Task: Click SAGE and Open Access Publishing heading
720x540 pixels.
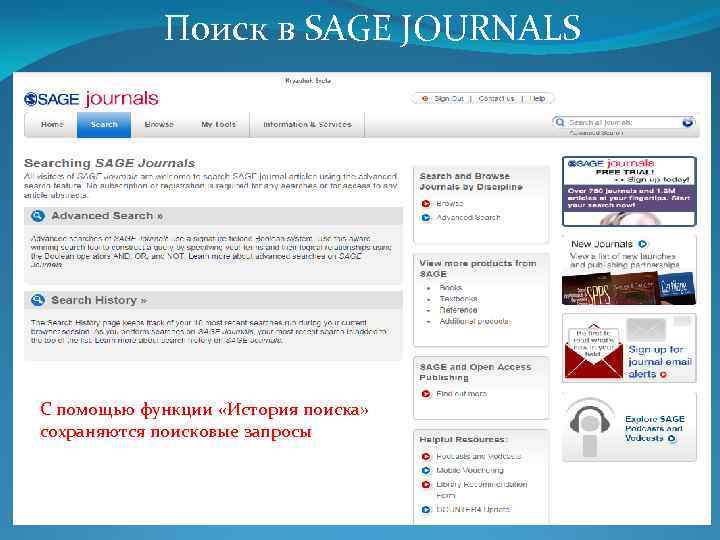Action: point(475,372)
